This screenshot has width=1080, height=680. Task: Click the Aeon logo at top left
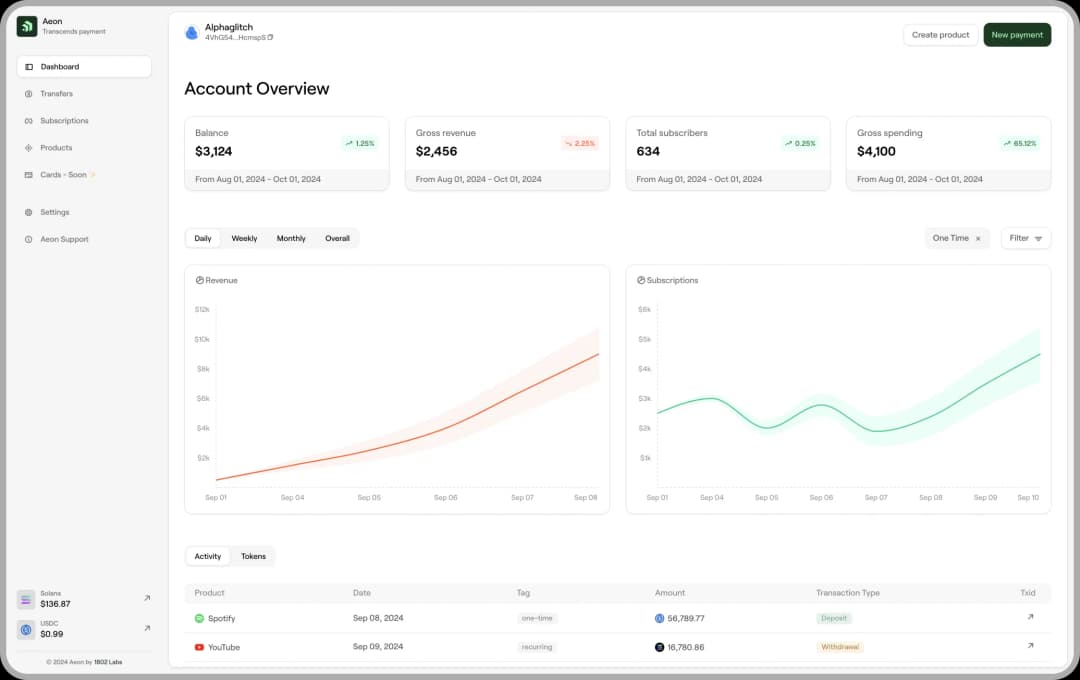(x=25, y=26)
